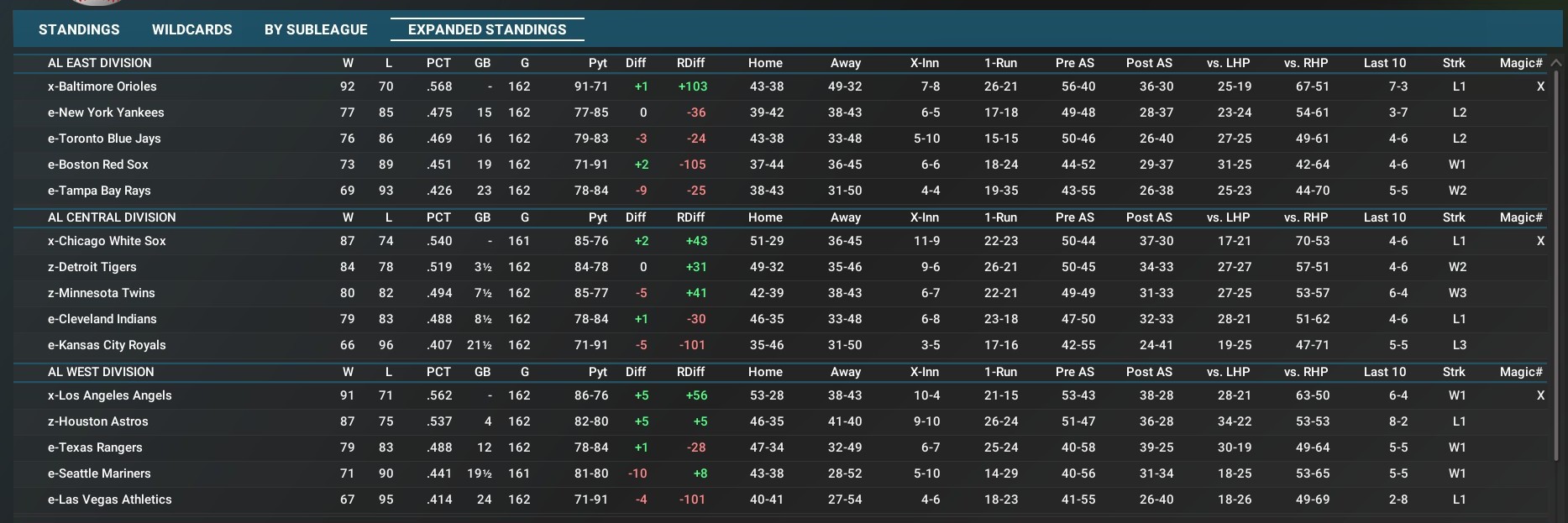Click the Last 10 header in AL West
Screen dimensions: 1568x523
1384,372
